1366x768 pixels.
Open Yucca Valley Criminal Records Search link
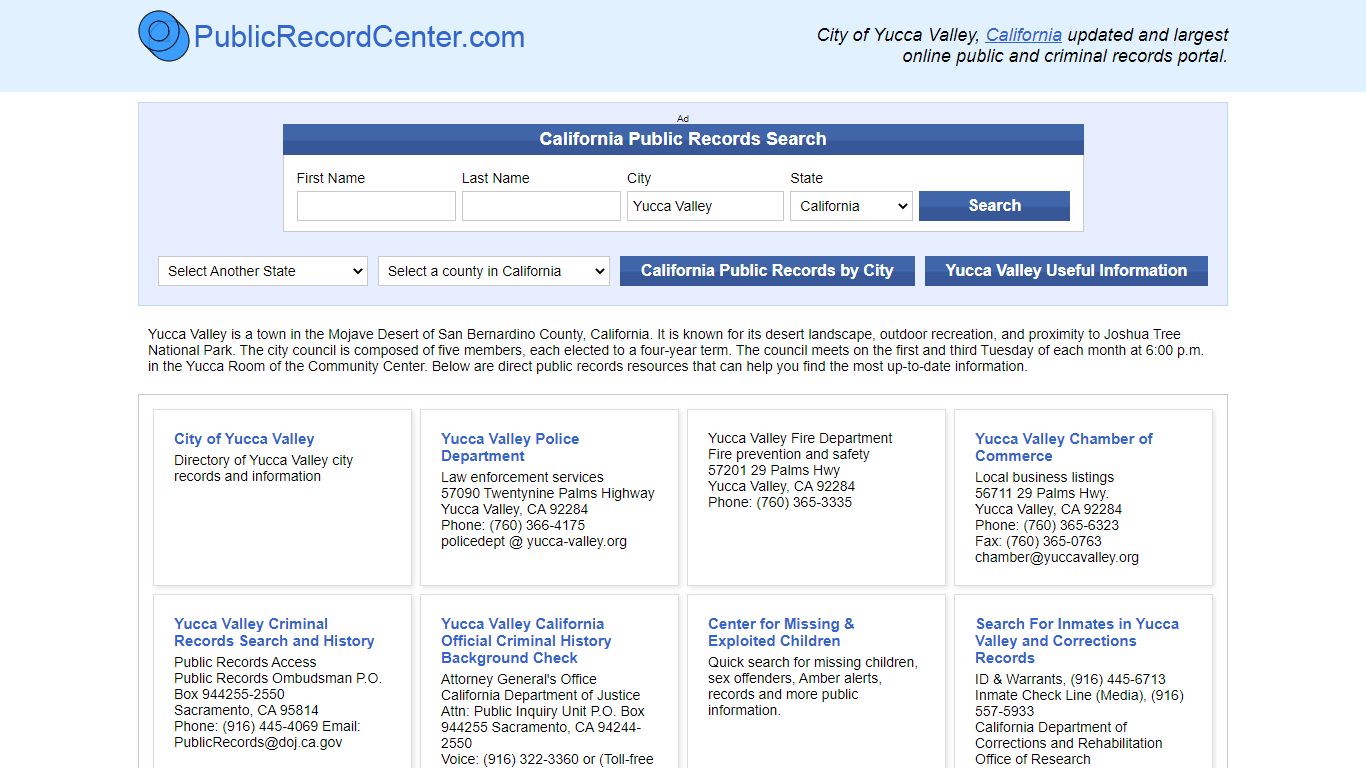pos(274,632)
